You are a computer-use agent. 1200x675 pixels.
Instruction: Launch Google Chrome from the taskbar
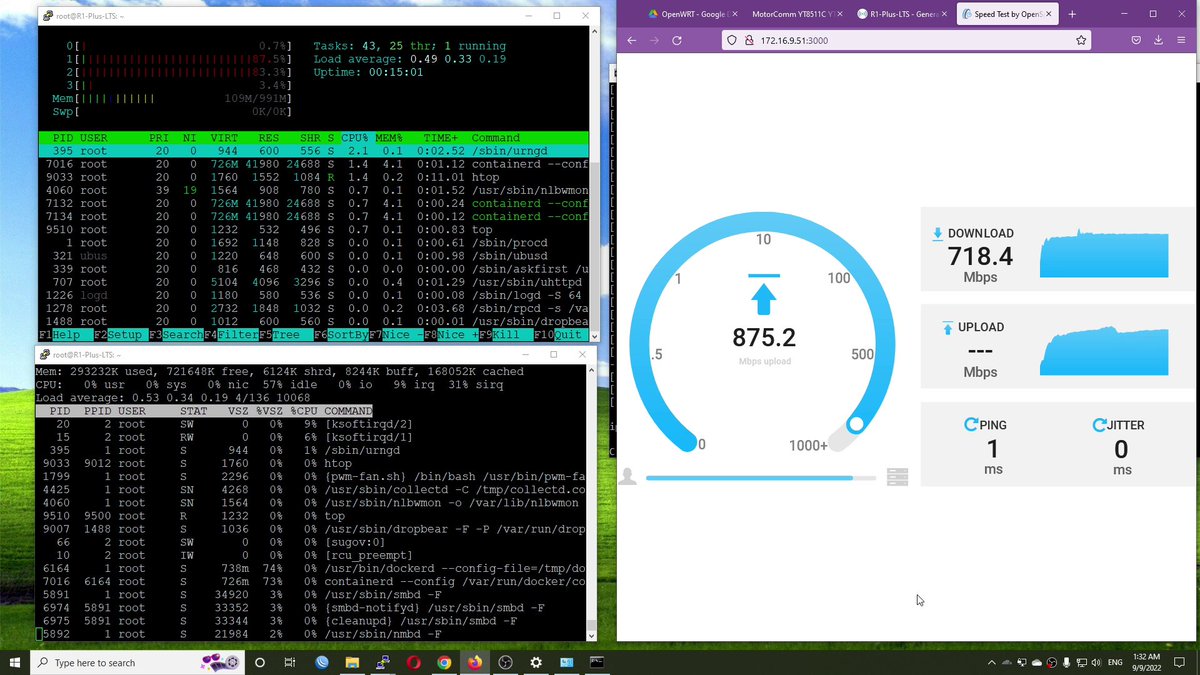click(444, 662)
